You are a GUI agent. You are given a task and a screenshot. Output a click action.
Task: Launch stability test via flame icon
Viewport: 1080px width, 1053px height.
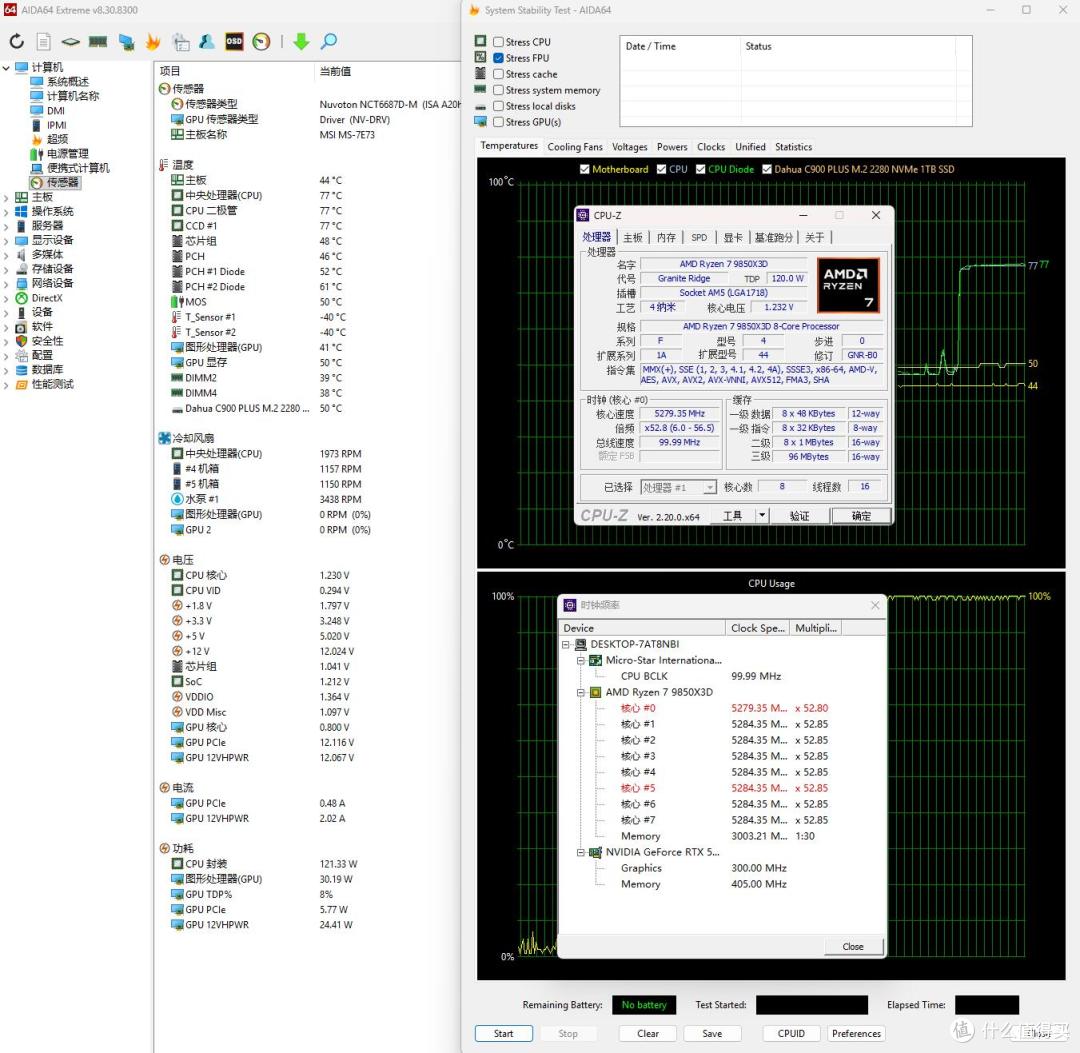point(153,41)
